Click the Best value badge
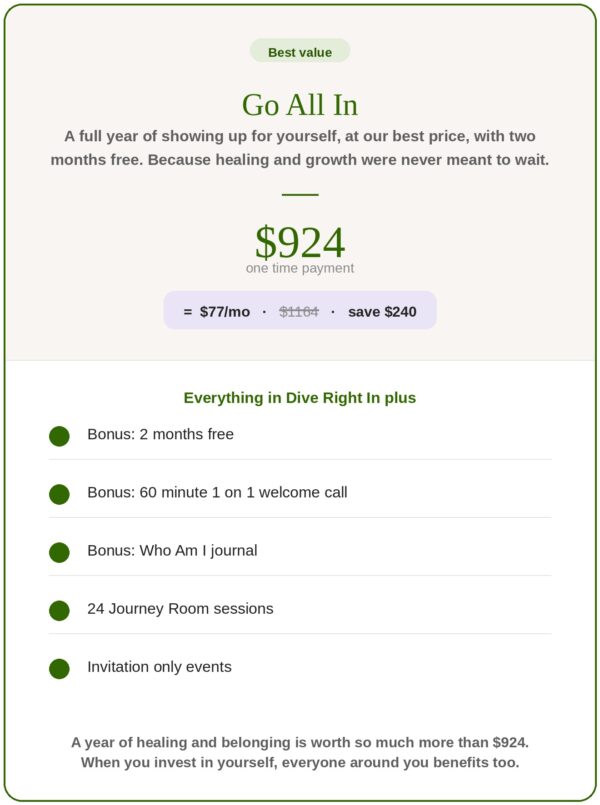600x805 pixels. point(300,51)
